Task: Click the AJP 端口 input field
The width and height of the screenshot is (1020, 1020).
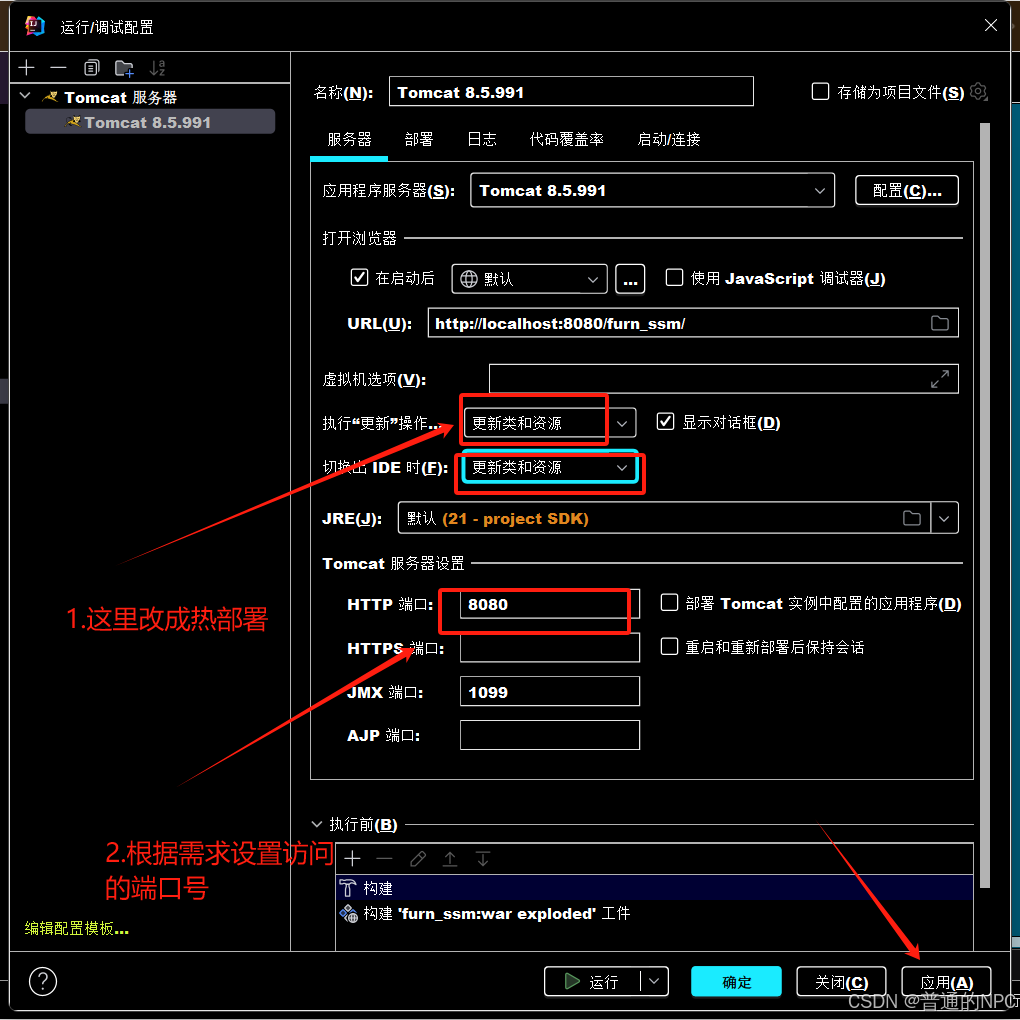Action: [550, 735]
